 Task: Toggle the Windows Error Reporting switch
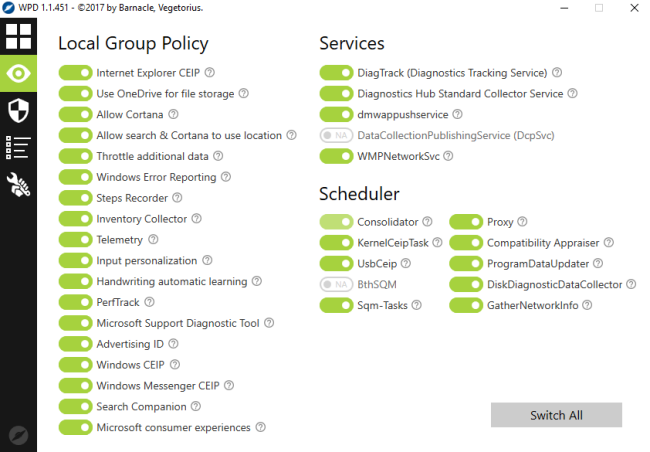click(75, 177)
